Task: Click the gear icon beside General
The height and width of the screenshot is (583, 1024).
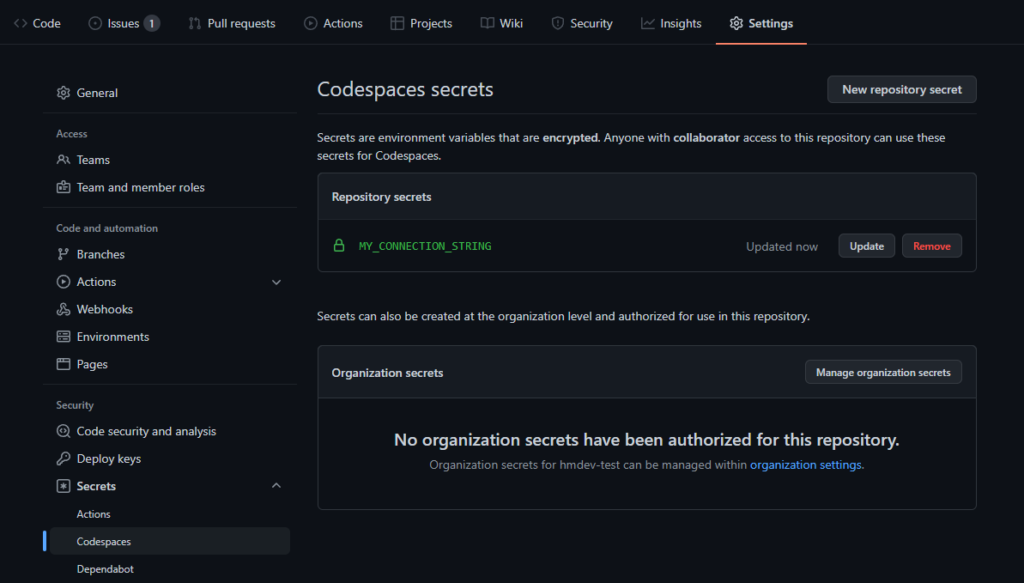Action: pos(63,93)
